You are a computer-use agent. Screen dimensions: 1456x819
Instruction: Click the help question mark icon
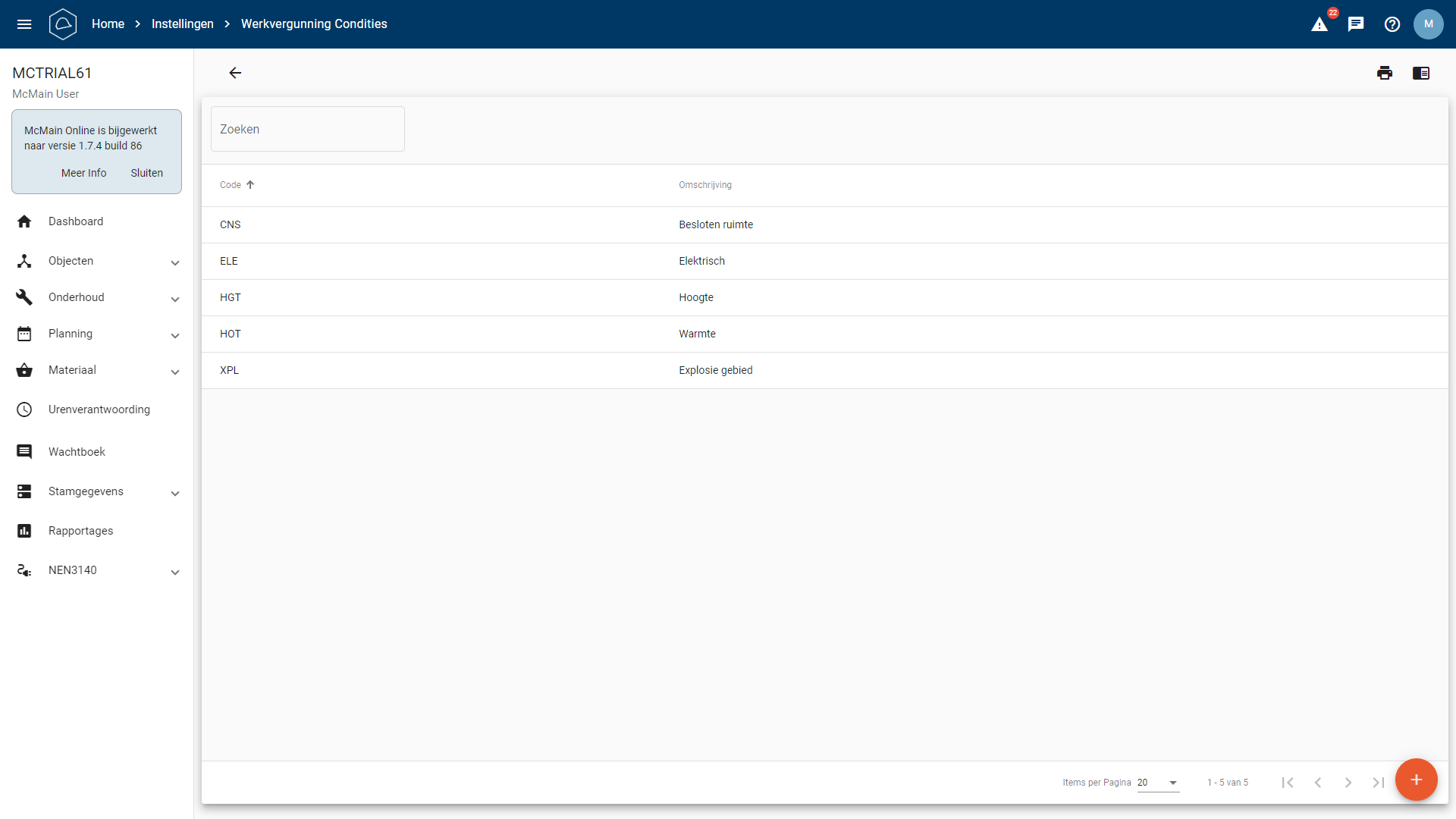click(1392, 24)
